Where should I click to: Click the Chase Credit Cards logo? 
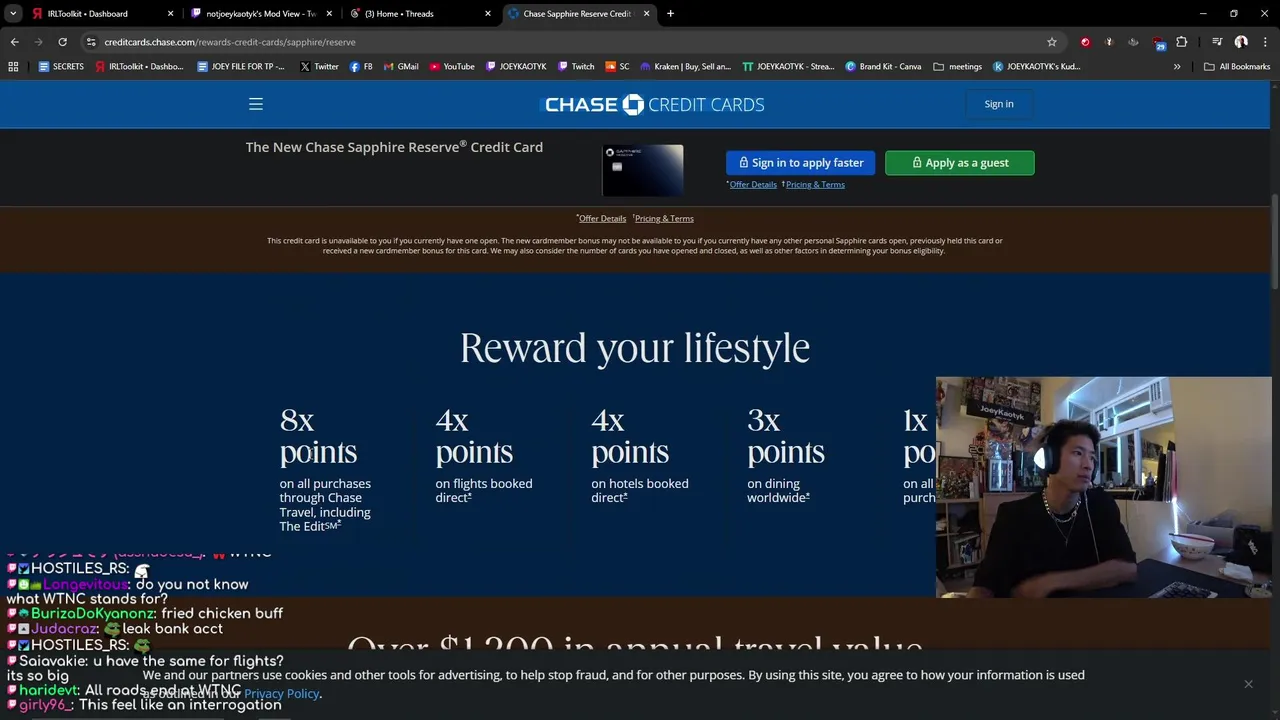click(x=654, y=104)
